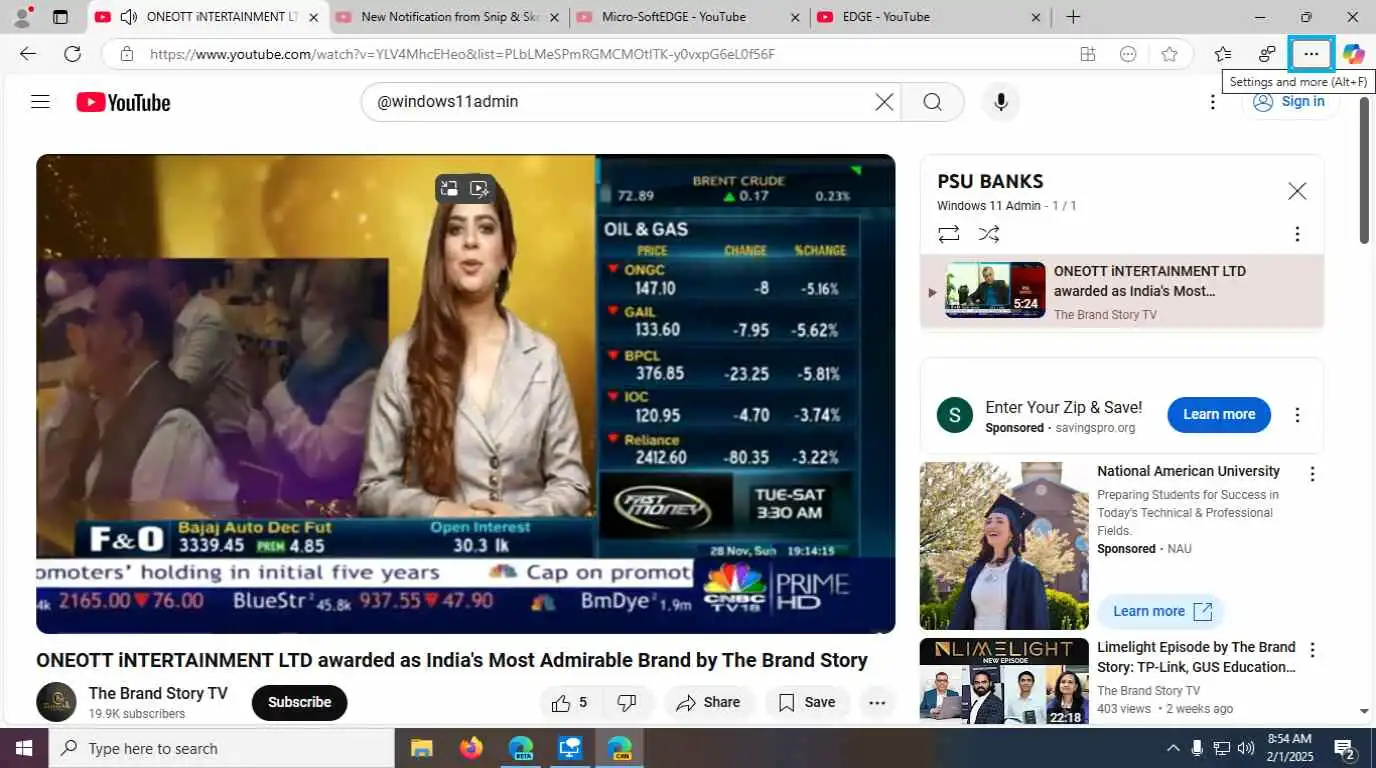The image size is (1376, 768).
Task: Close the EDGE - YouTube tab
Action: pos(1036,17)
